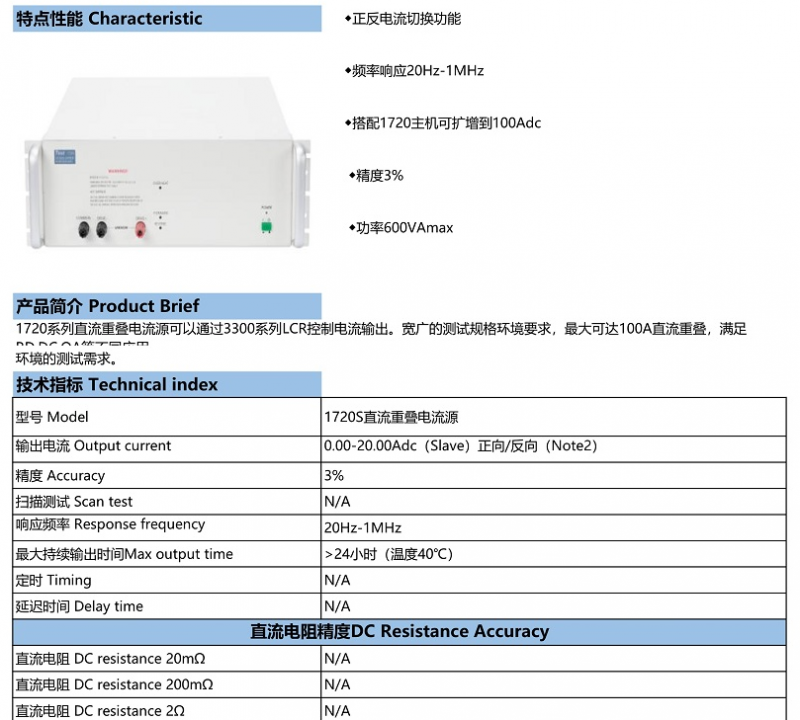Click the value ">24小时 (温度40℃)"

(389, 554)
